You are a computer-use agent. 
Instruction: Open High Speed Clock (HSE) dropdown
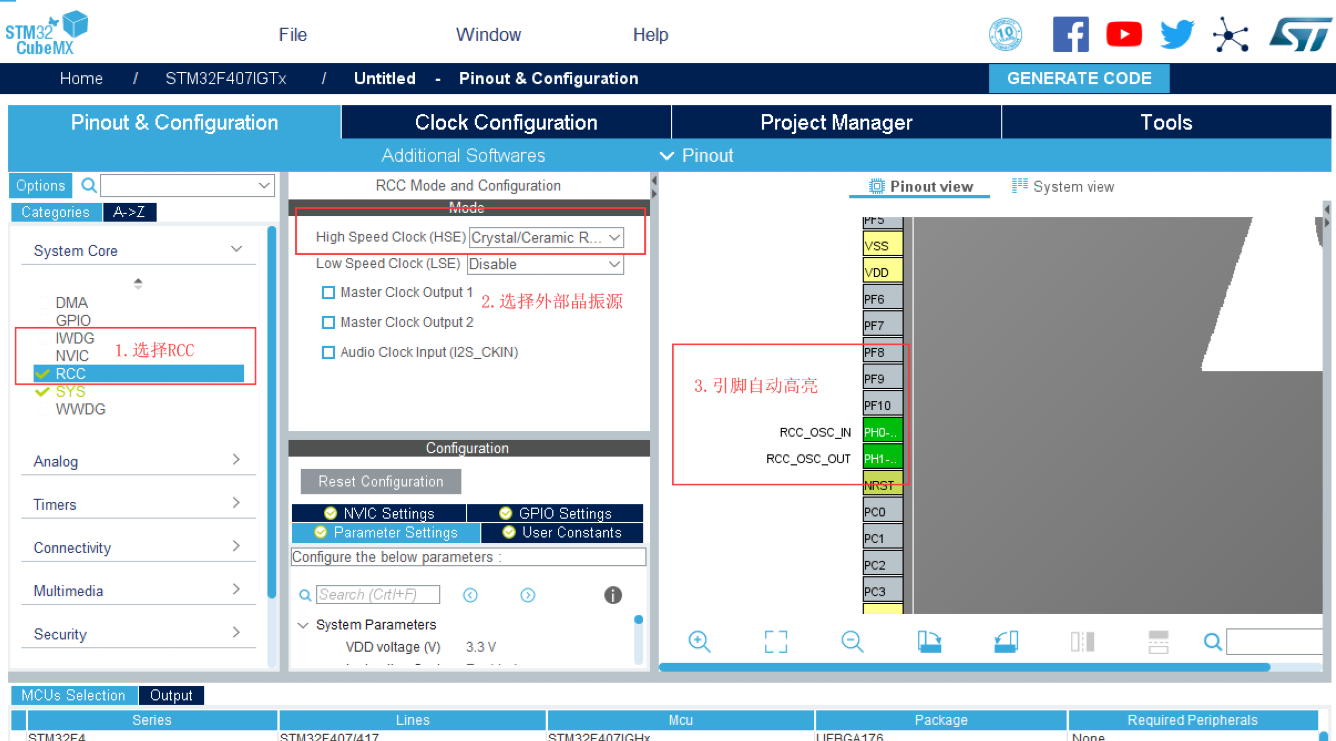click(x=547, y=237)
